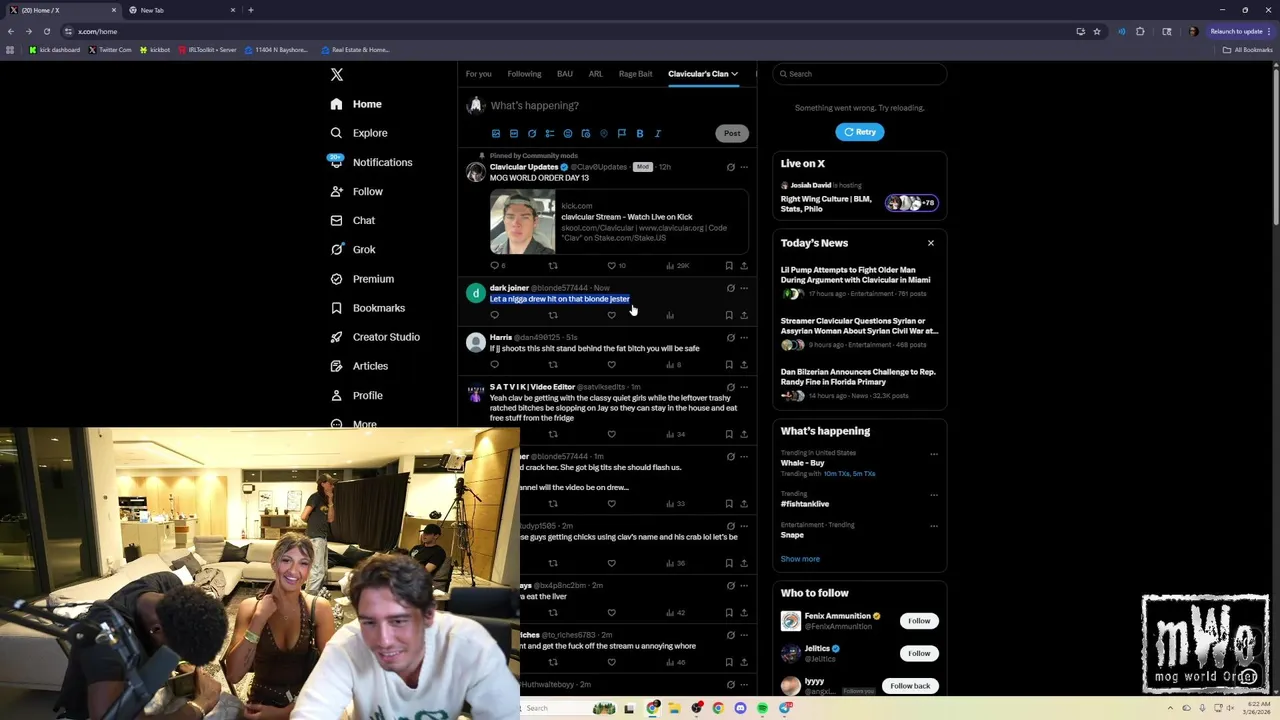Open Show more under What's happening
The image size is (1280, 720).
click(x=800, y=559)
